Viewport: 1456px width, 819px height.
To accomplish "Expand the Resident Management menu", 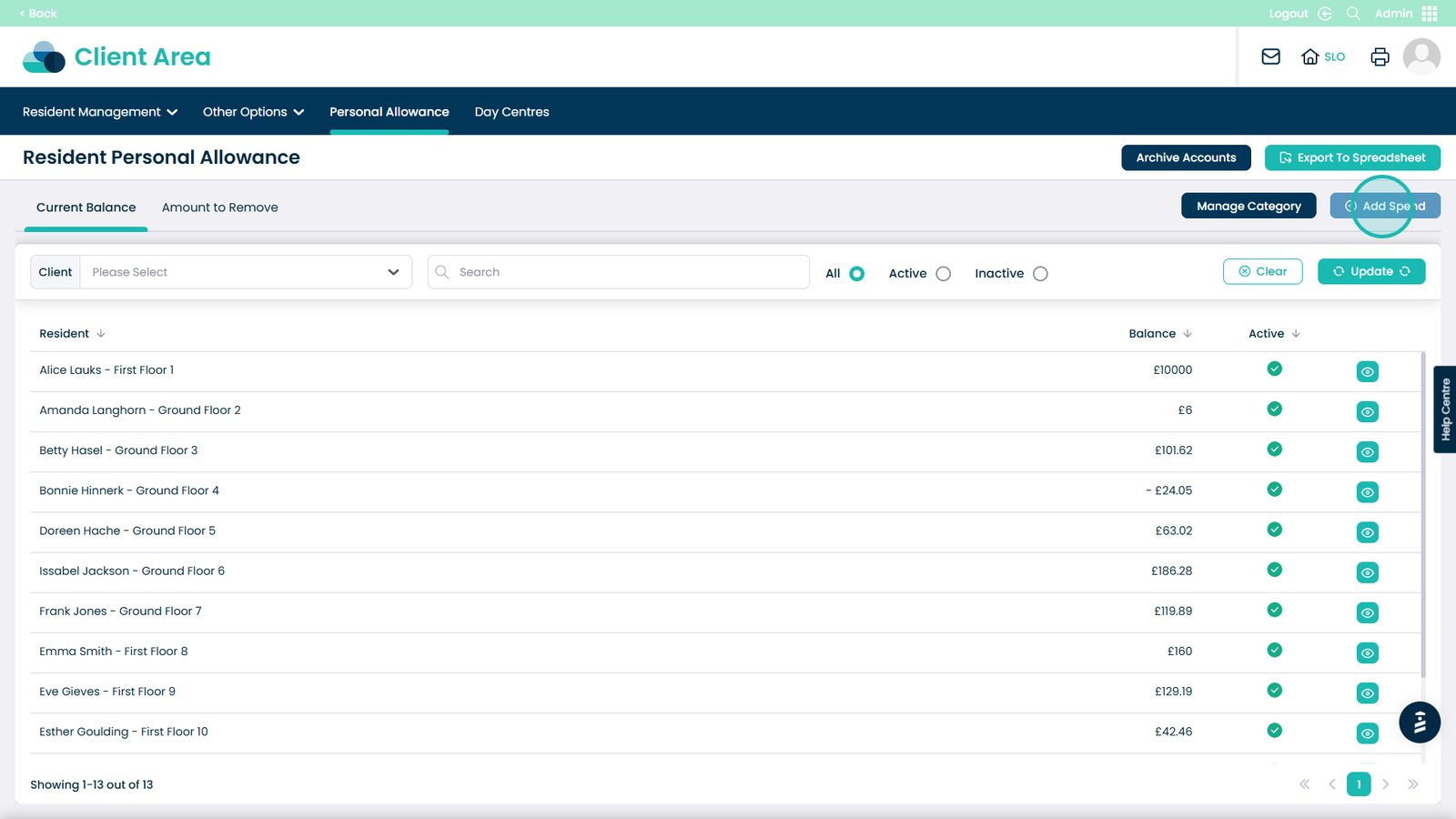I will pos(99,112).
